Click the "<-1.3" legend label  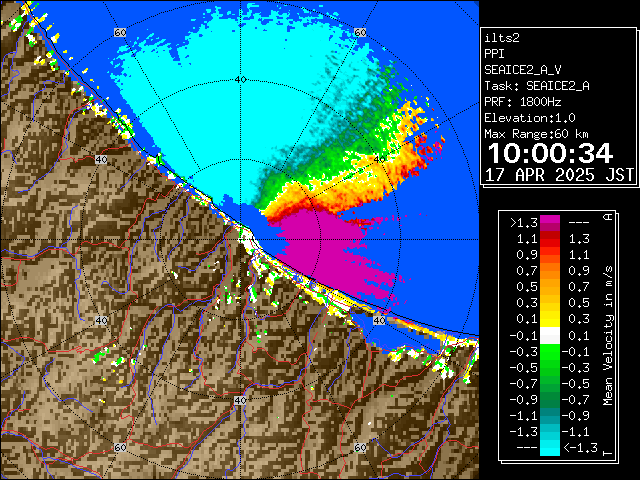click(580, 448)
